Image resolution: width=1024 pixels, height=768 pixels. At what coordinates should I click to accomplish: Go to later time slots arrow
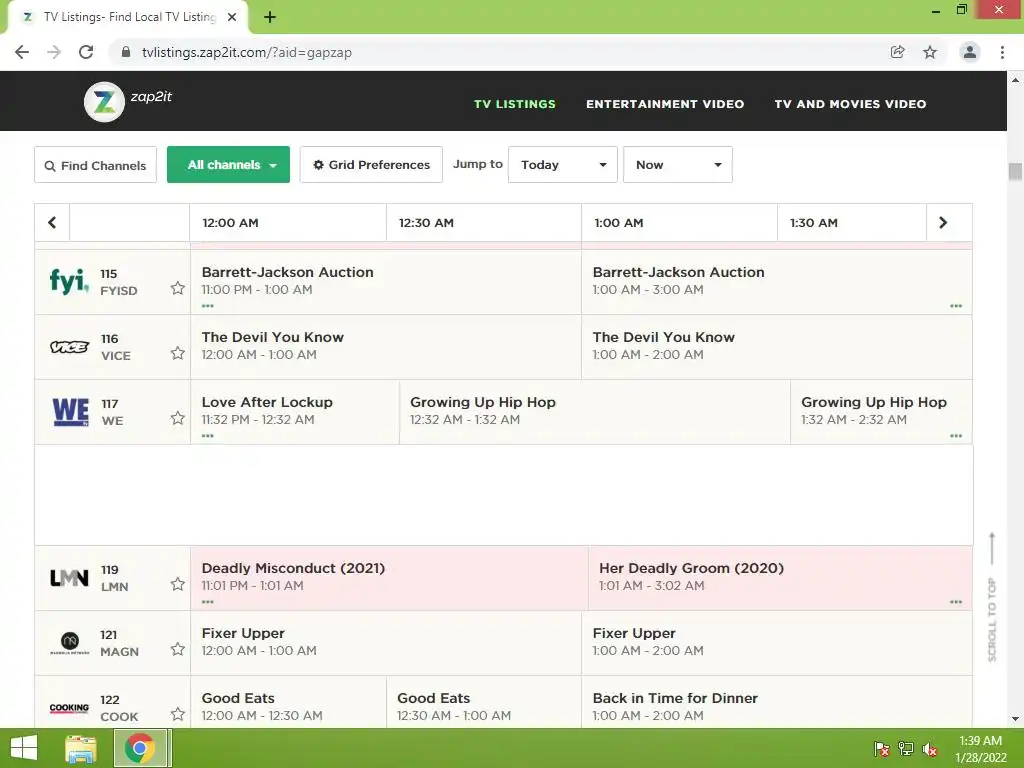click(943, 223)
